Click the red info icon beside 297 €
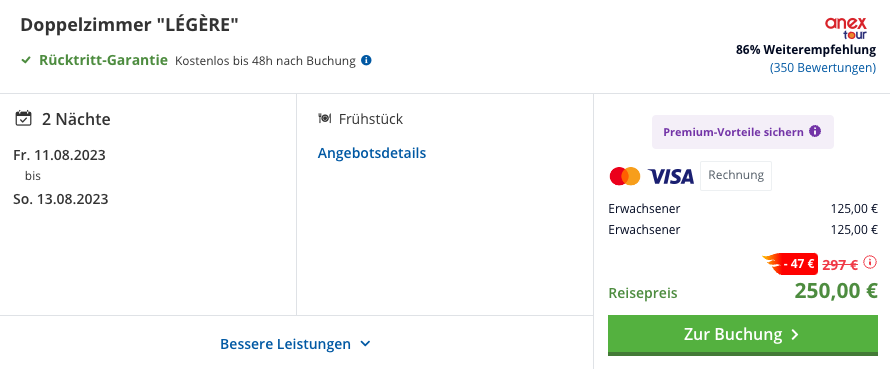 pyautogui.click(x=870, y=262)
